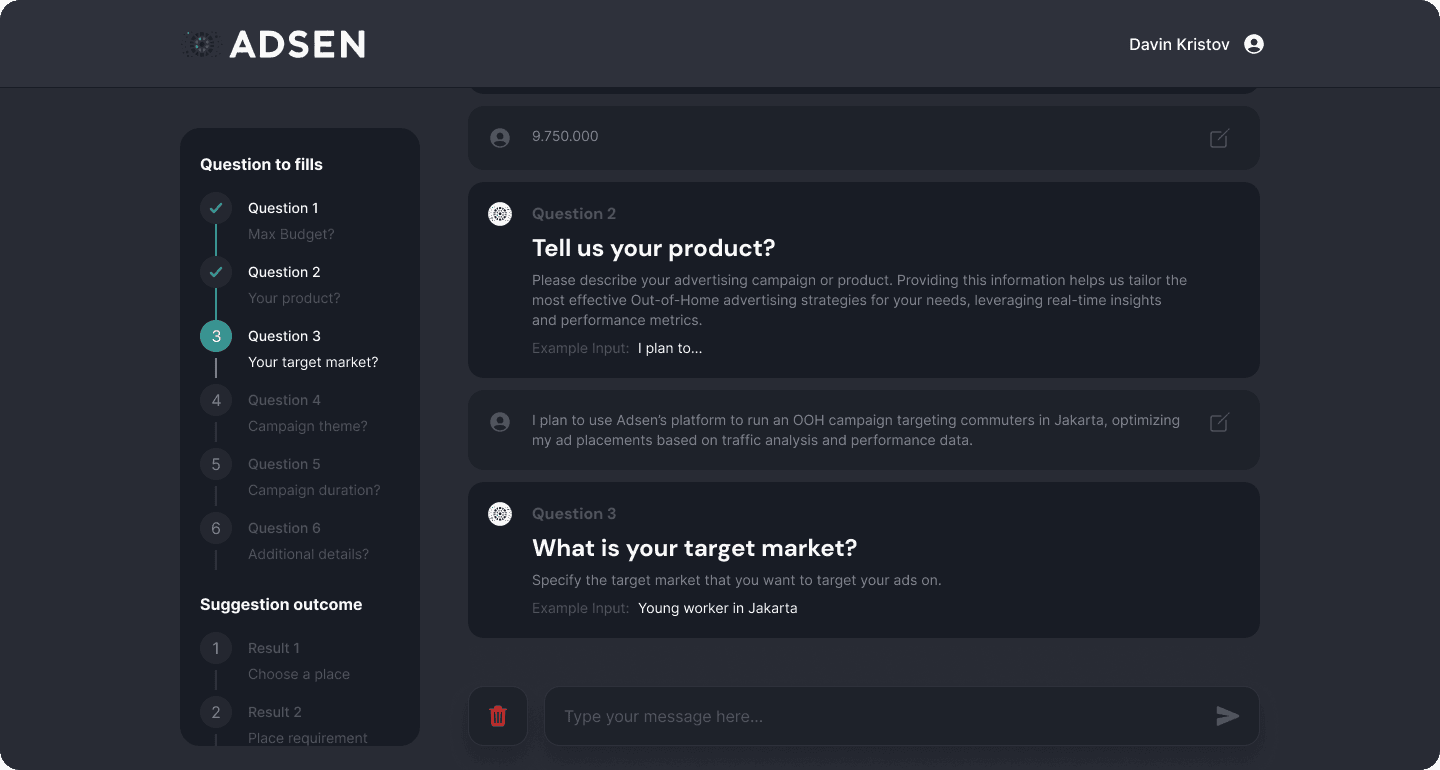Open Question 5 in sidebar
1440x770 pixels.
pyautogui.click(x=284, y=464)
